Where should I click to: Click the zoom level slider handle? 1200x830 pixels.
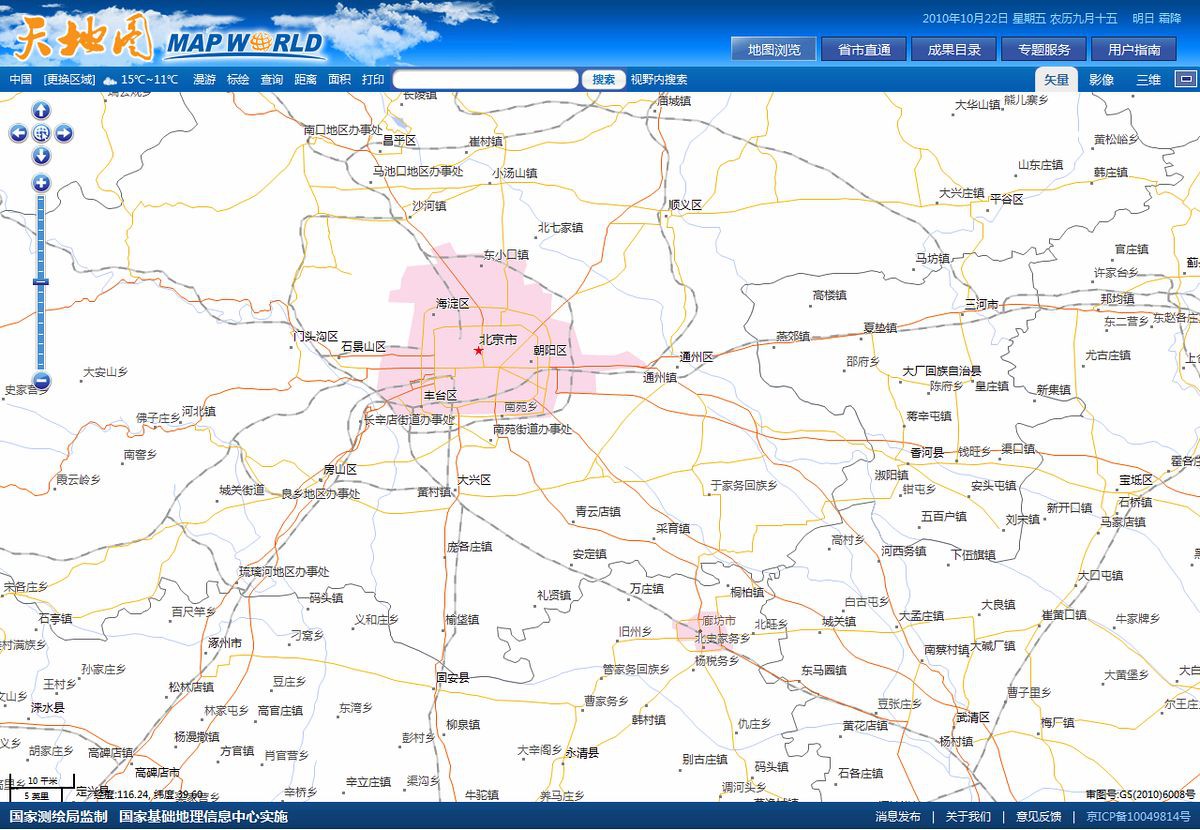point(41,282)
